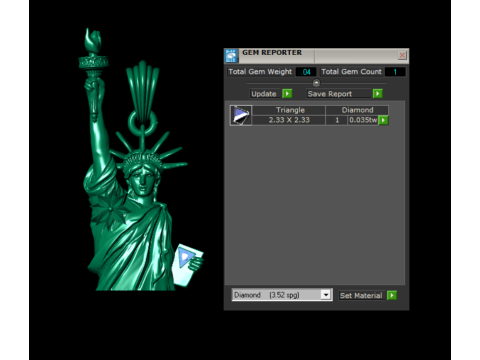
Task: Click the triangle gem thumbnail icon
Action: [241, 115]
